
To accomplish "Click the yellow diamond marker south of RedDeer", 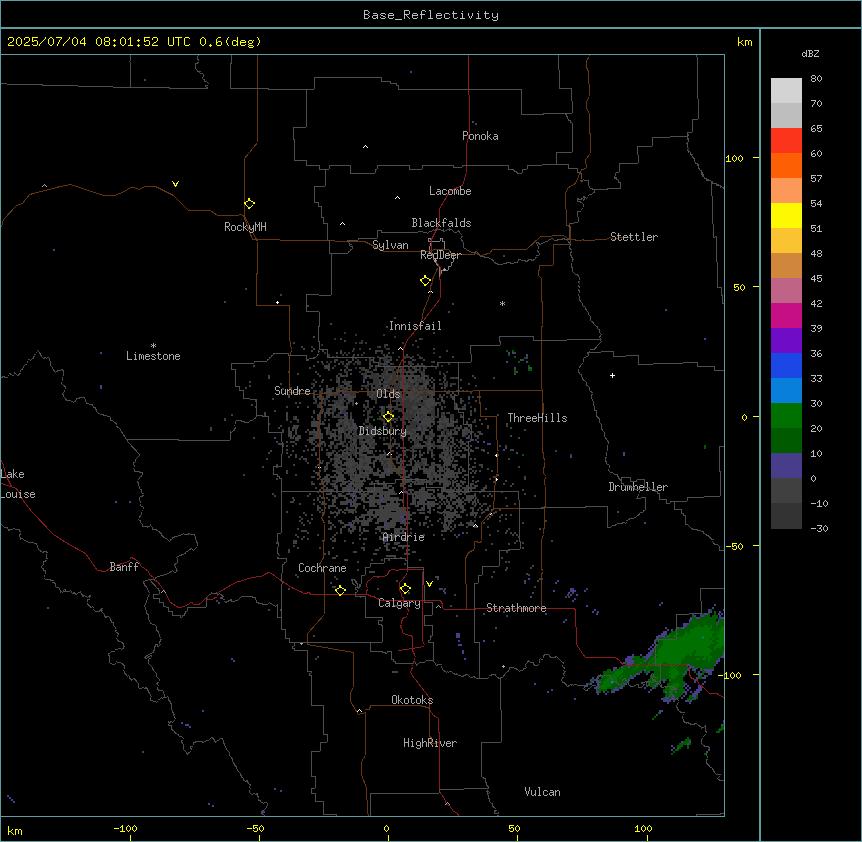I will click(x=425, y=281).
